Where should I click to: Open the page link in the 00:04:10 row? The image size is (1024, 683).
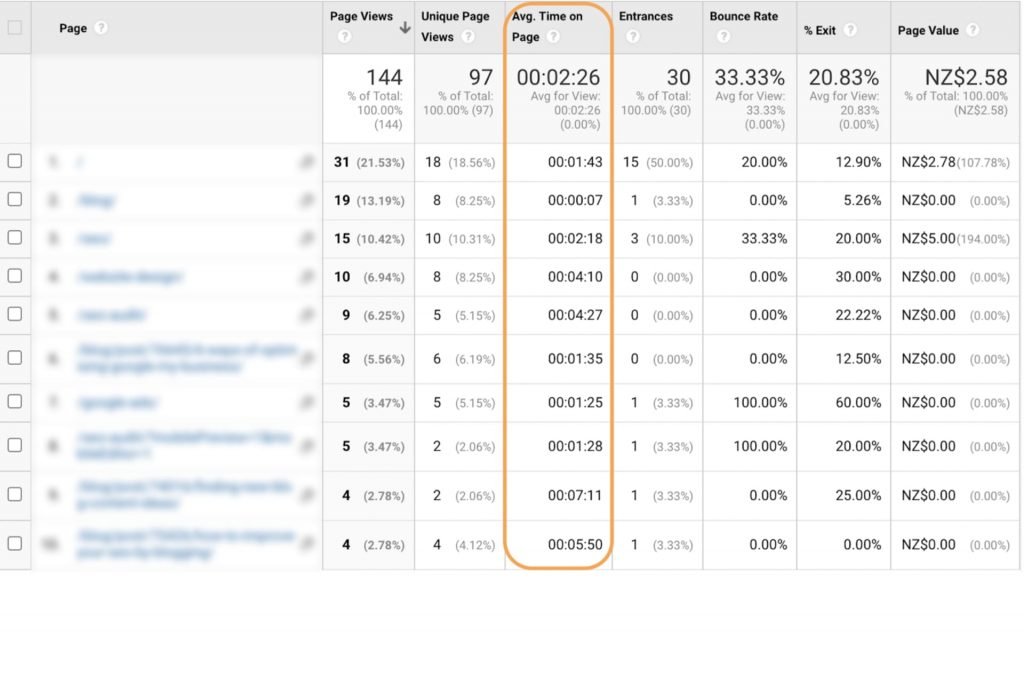tap(129, 277)
